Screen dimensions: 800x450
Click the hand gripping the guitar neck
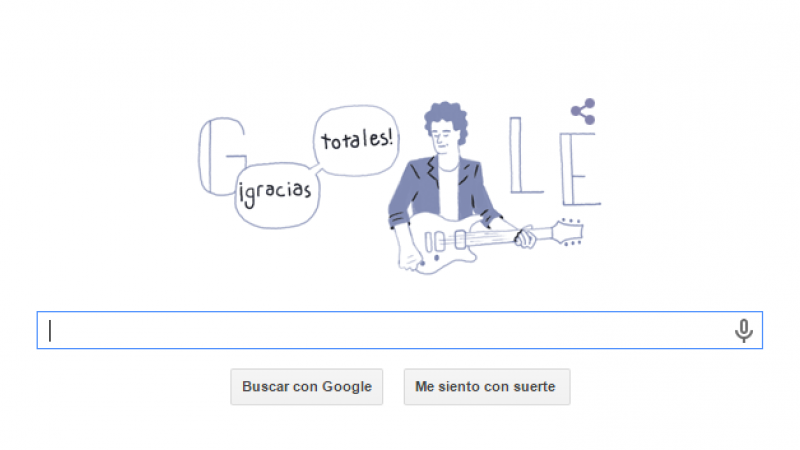click(x=524, y=237)
